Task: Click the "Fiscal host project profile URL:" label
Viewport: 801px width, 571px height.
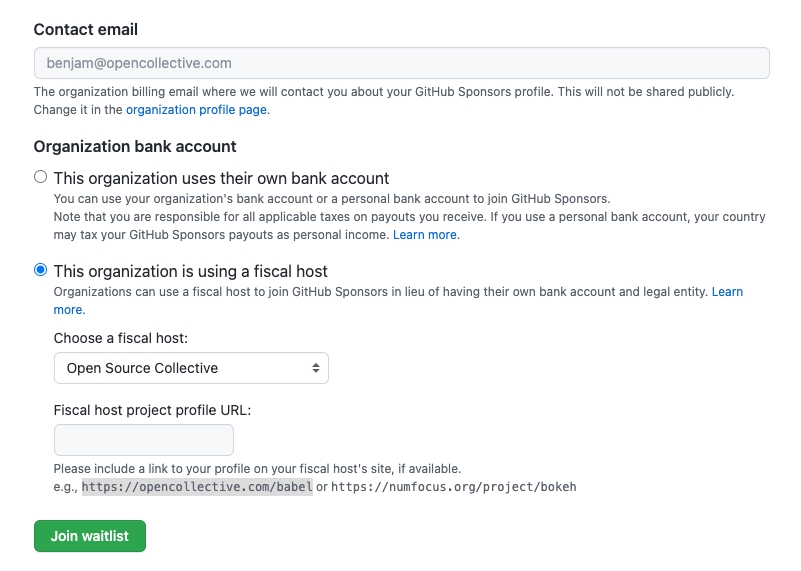Action: [x=152, y=410]
